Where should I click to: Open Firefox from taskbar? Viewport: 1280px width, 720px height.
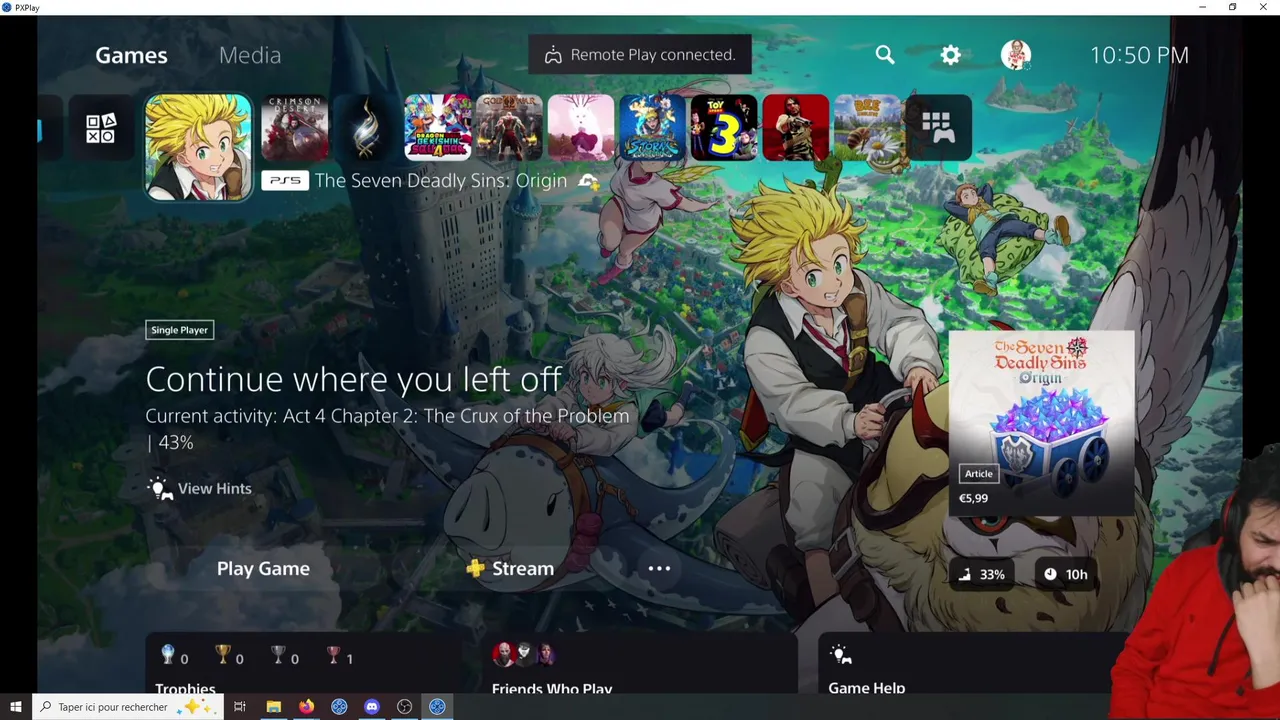tap(306, 707)
